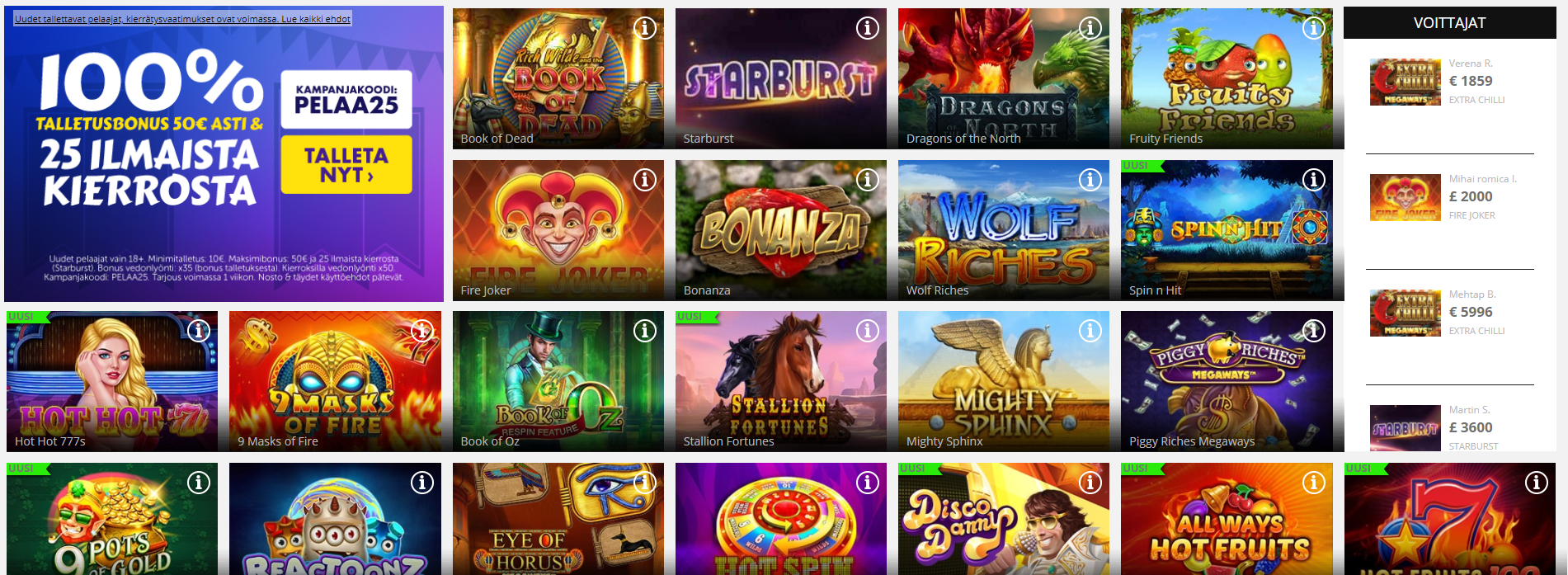Show info for Stallion Fortunes
The height and width of the screenshot is (575, 1568).
point(867,331)
